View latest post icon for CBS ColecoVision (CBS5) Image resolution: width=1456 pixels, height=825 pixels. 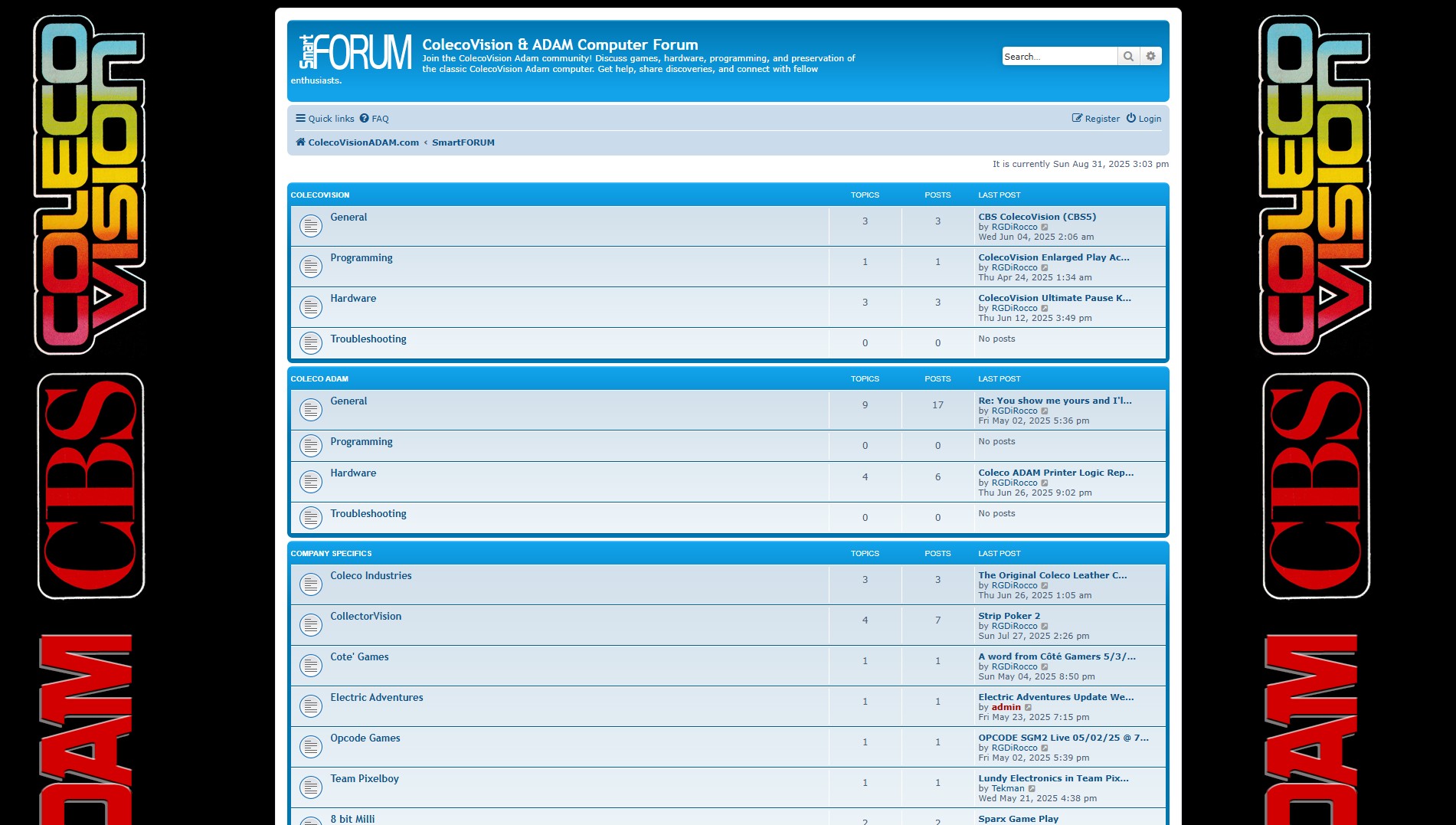(1045, 227)
